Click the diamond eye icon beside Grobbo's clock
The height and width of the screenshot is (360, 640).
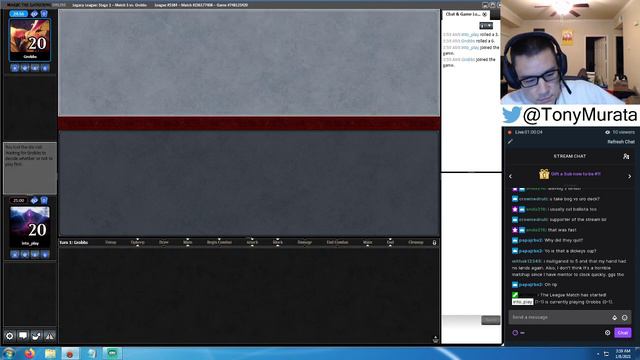(x=34, y=13)
